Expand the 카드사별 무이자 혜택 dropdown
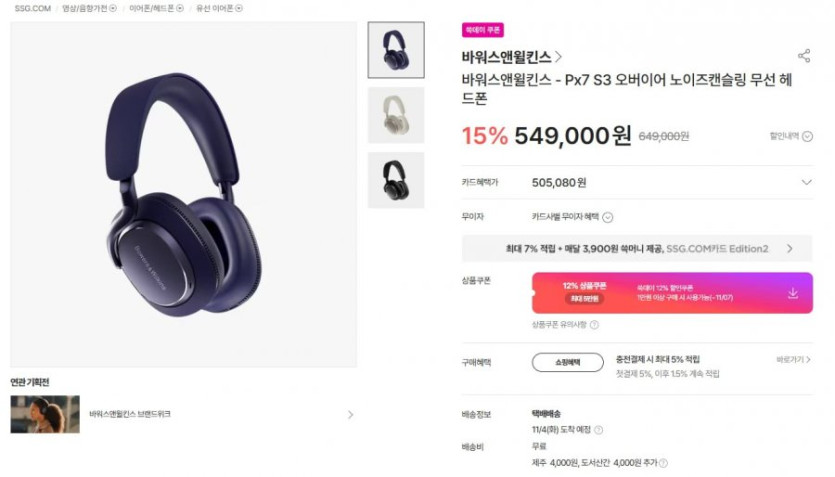This screenshot has width=835, height=477. click(608, 217)
